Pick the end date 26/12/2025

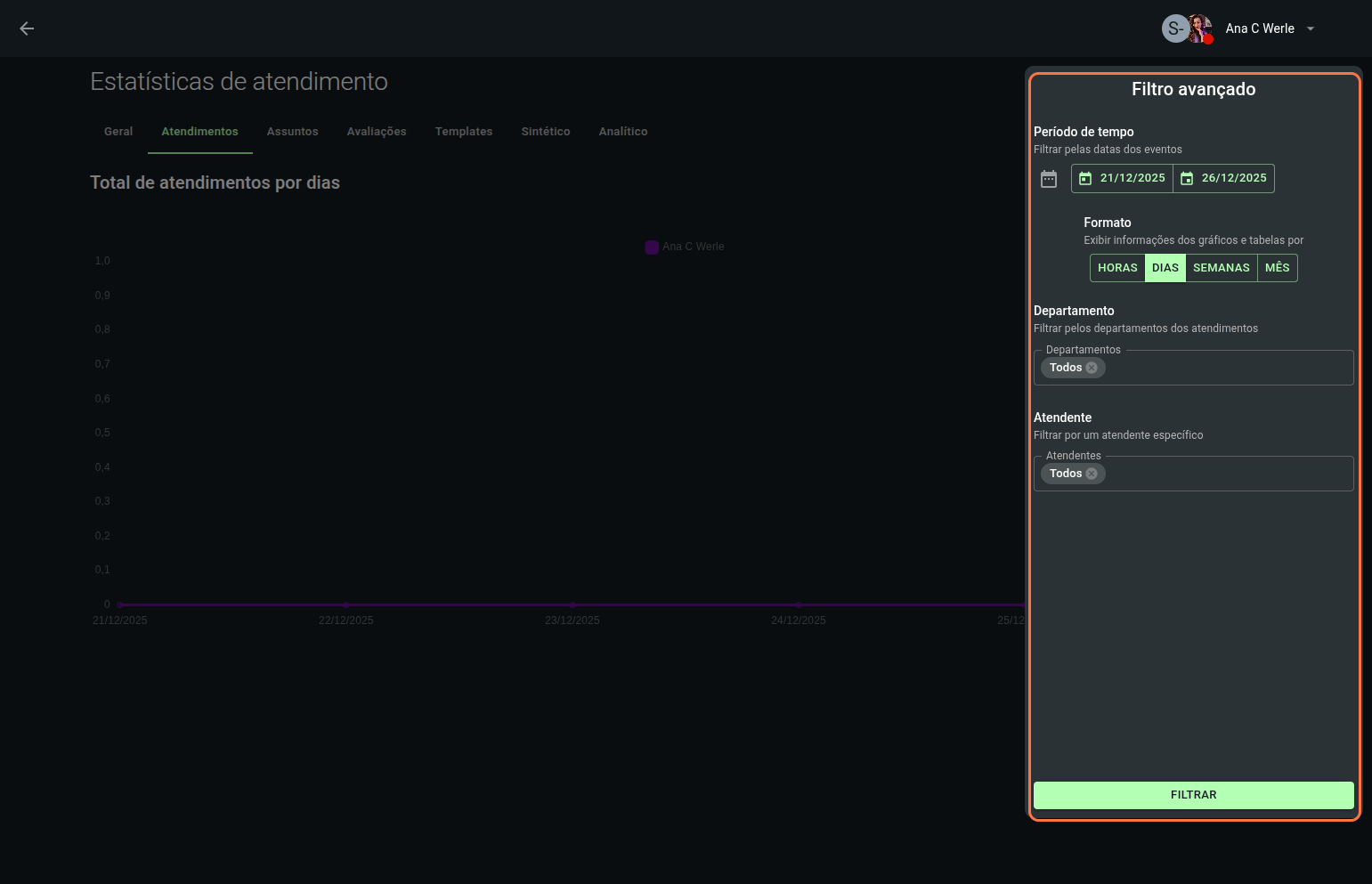point(1224,178)
